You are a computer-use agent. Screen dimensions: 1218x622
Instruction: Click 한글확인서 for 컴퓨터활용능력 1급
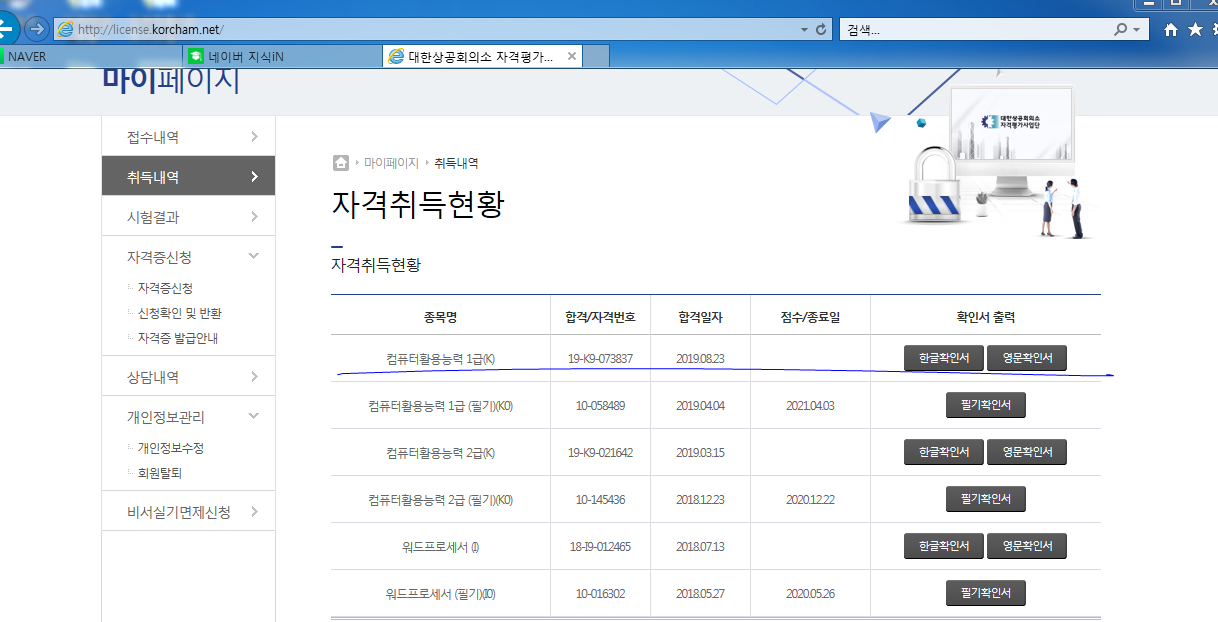click(x=944, y=358)
